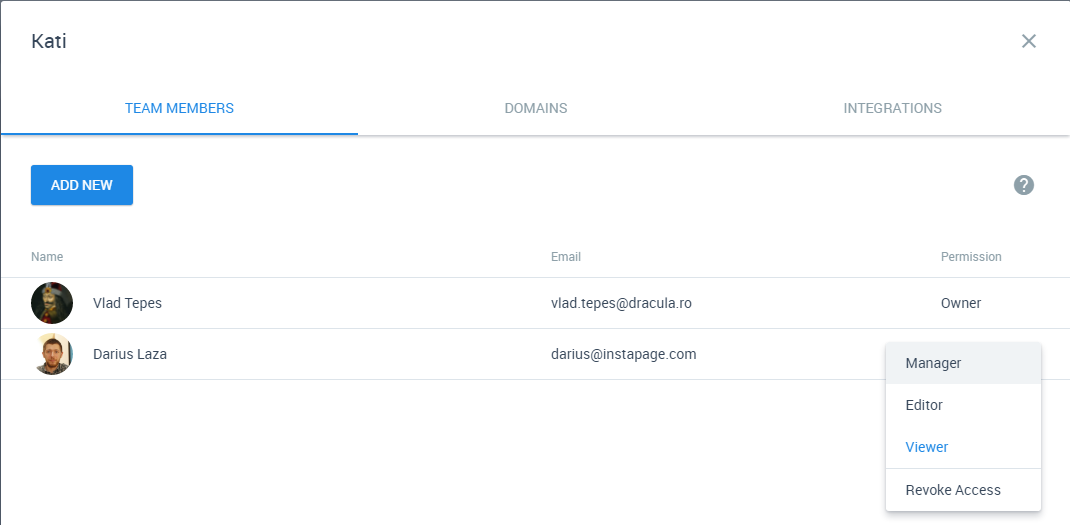Click Vlad Tepes's avatar picture

[52, 302]
